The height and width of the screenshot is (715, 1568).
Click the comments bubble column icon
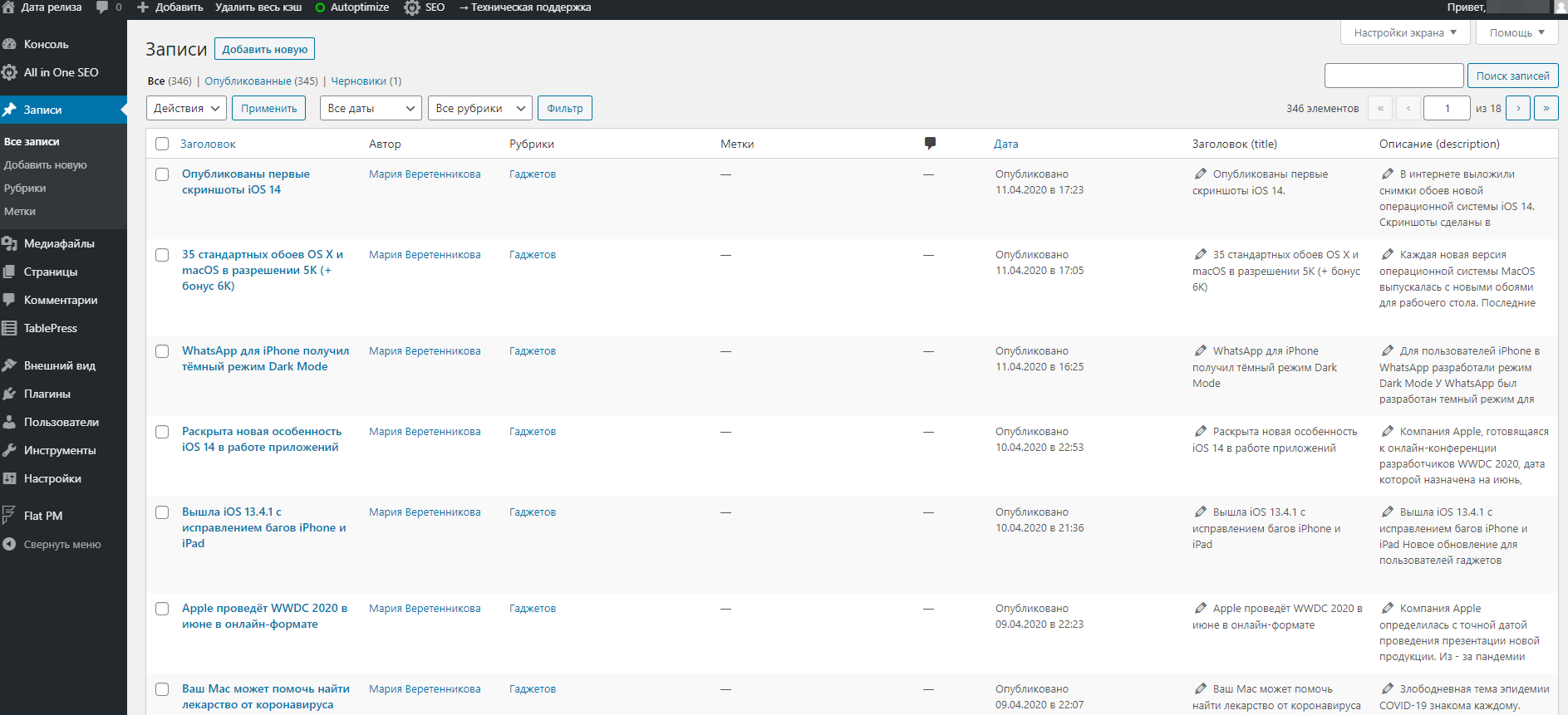[930, 143]
